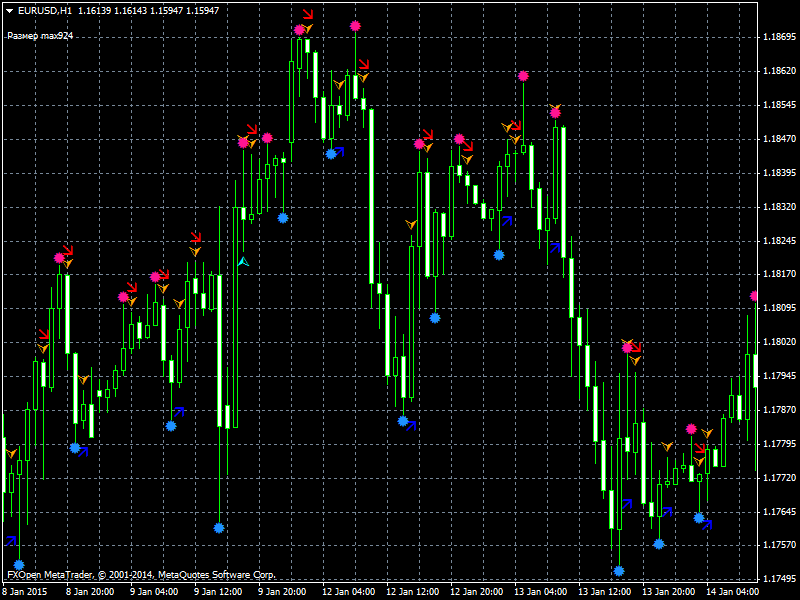Click the '8 Jan 20:00' time axis label

tap(90, 592)
